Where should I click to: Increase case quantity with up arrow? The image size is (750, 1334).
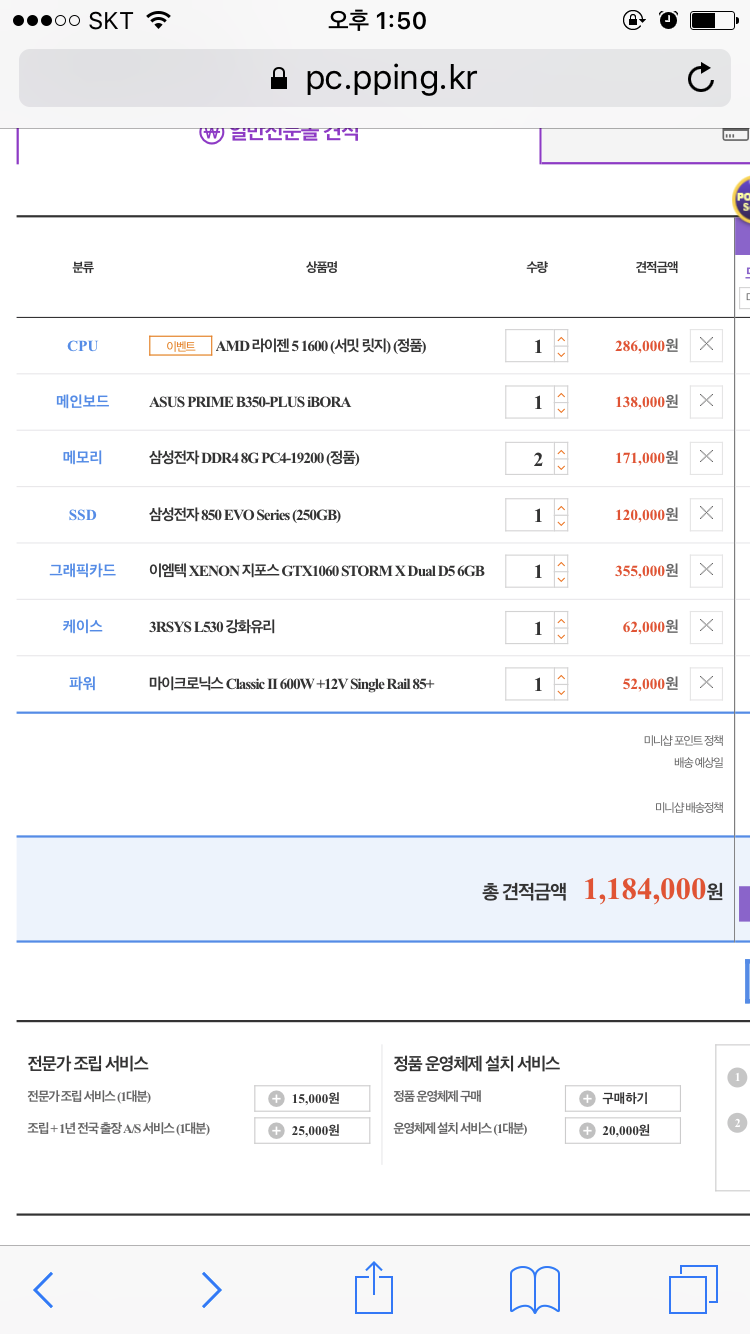[561, 620]
